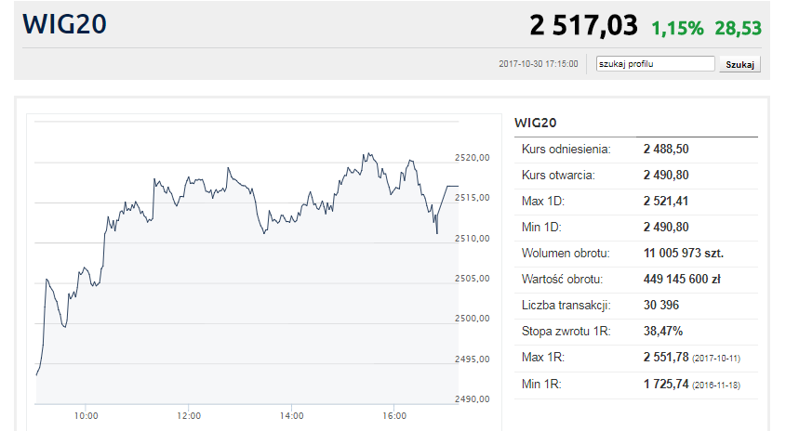Click the green 1,15% percentage change
Screen dimensions: 786x431
(677, 27)
